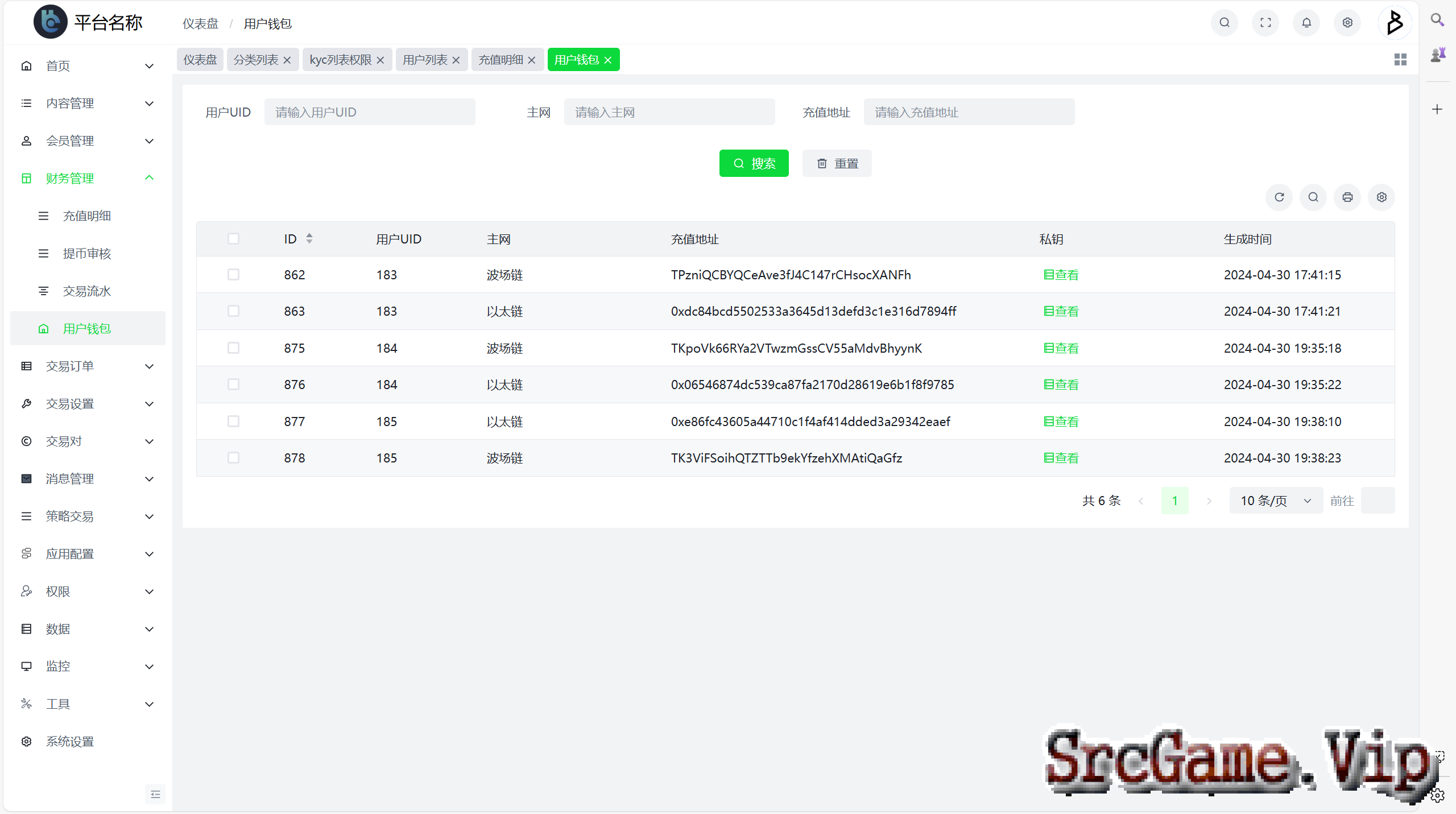
Task: Go to next page arrow
Action: 1209,501
